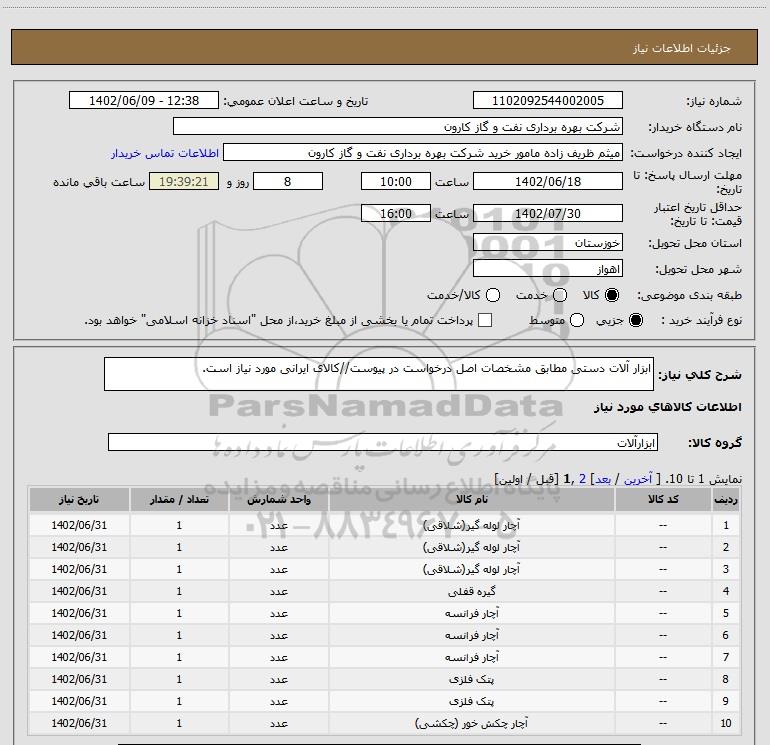Screen dimensions: 770x745
Task: Select row 10 آچار چکش خور (چکشی)
Action: 384,723
